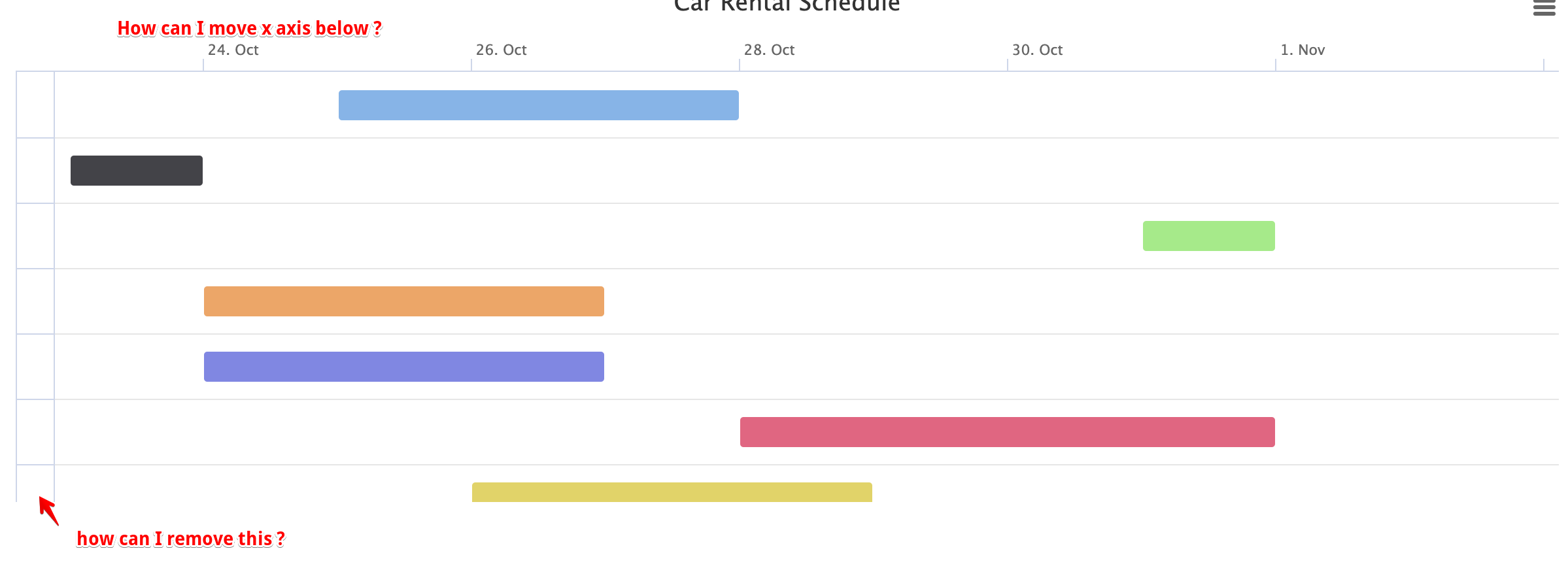This screenshot has height=570, width=1568.
Task: Click the 30. Oct axis label
Action: [x=1037, y=50]
